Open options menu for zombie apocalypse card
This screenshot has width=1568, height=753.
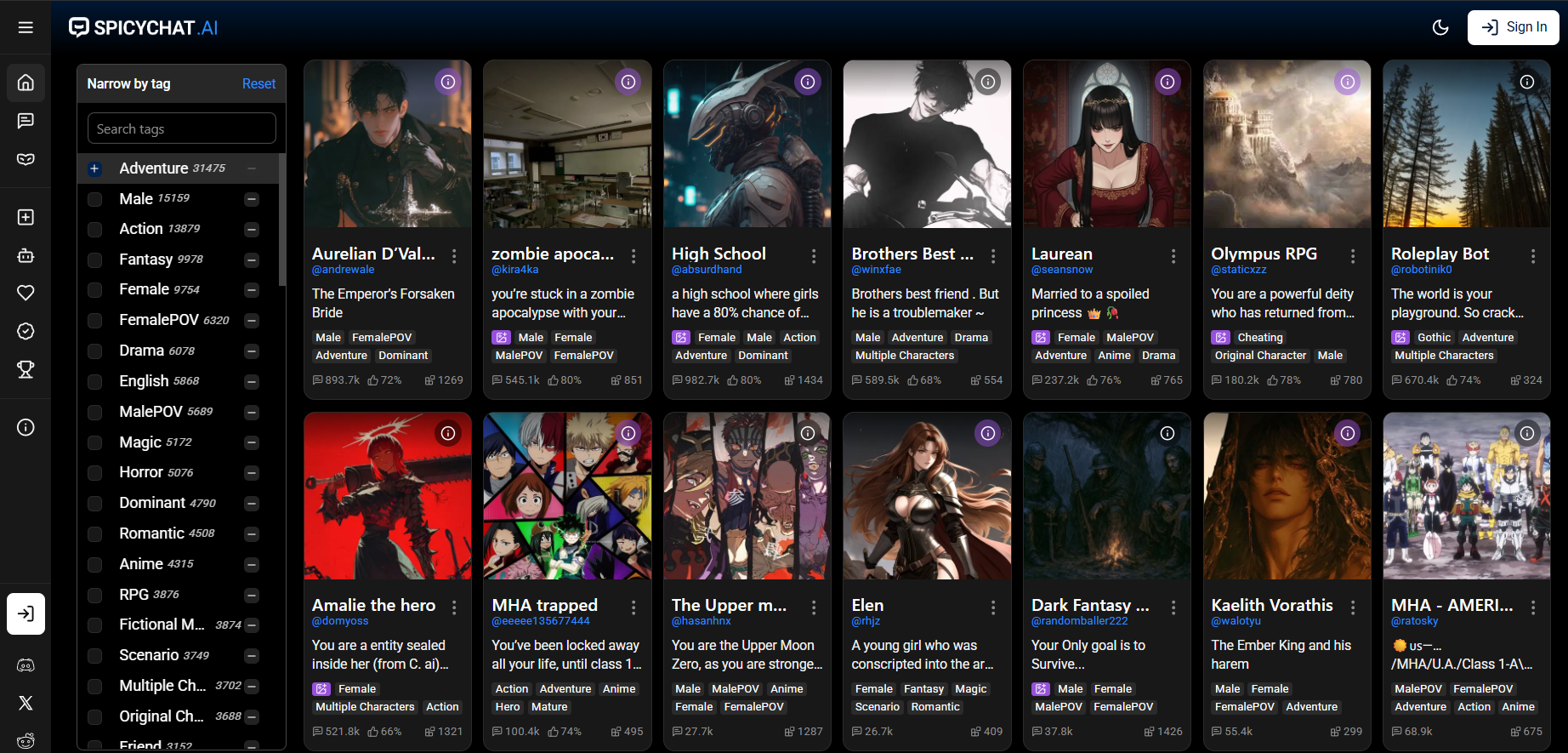633,256
